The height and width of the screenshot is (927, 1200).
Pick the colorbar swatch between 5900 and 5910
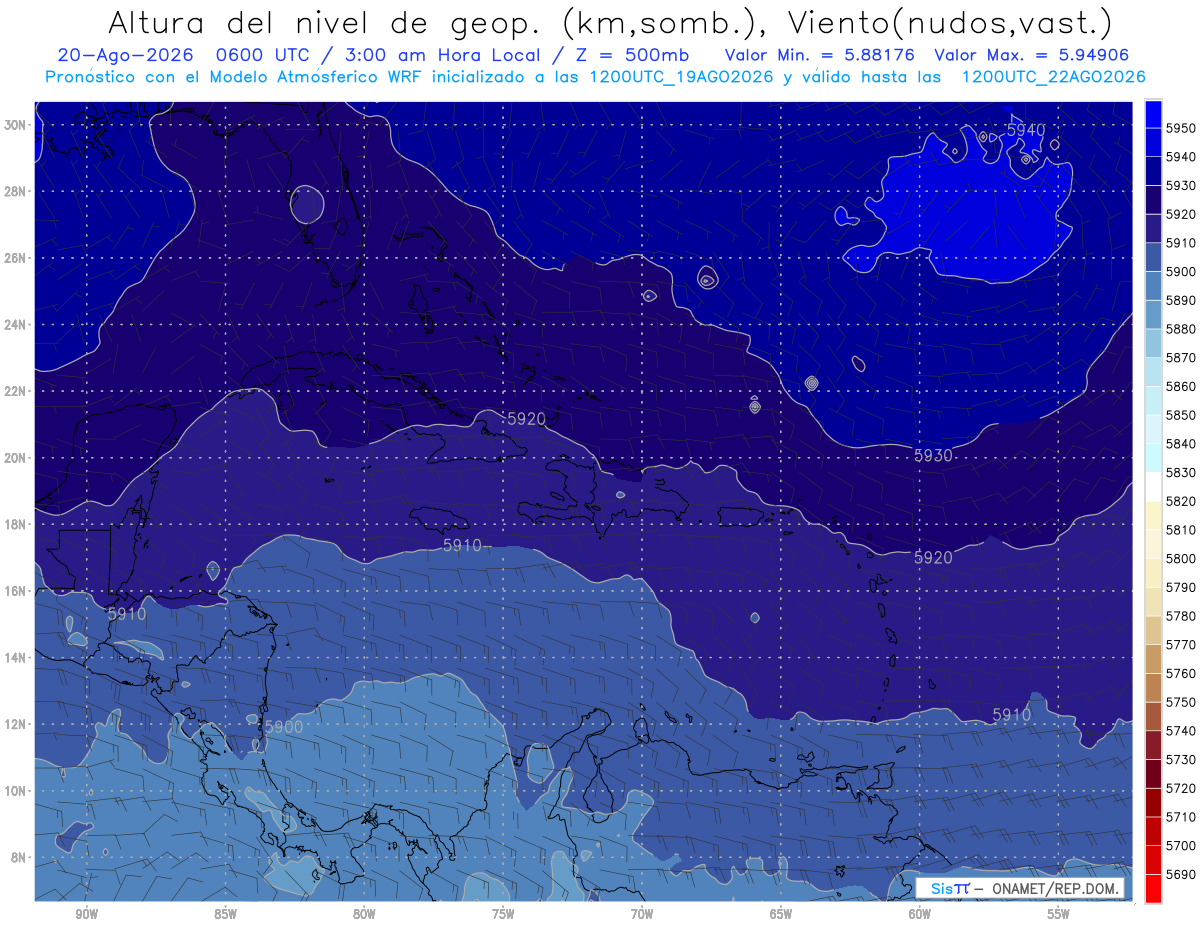(x=1153, y=257)
